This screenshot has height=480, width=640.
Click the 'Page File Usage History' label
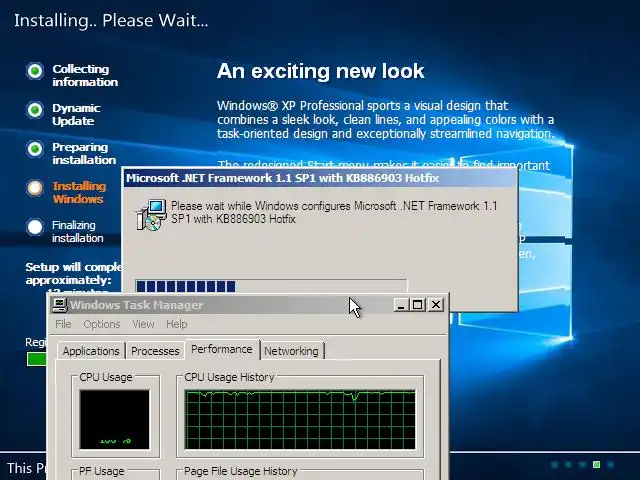[x=240, y=471]
